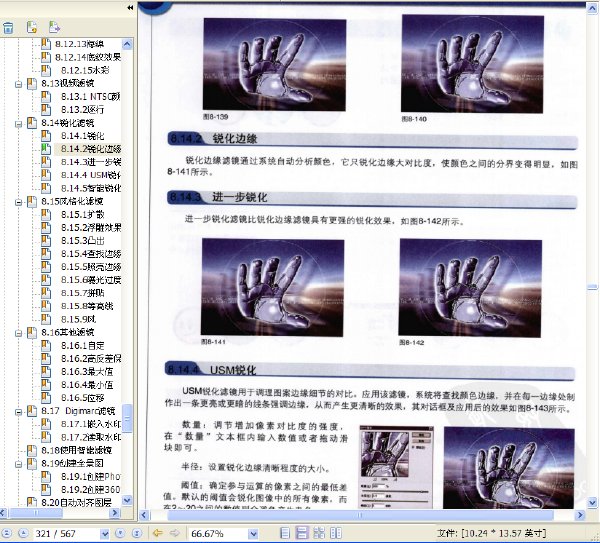Click the figure 8-141 hand image
Image resolution: width=600 pixels, height=543 pixels.
tap(272, 287)
